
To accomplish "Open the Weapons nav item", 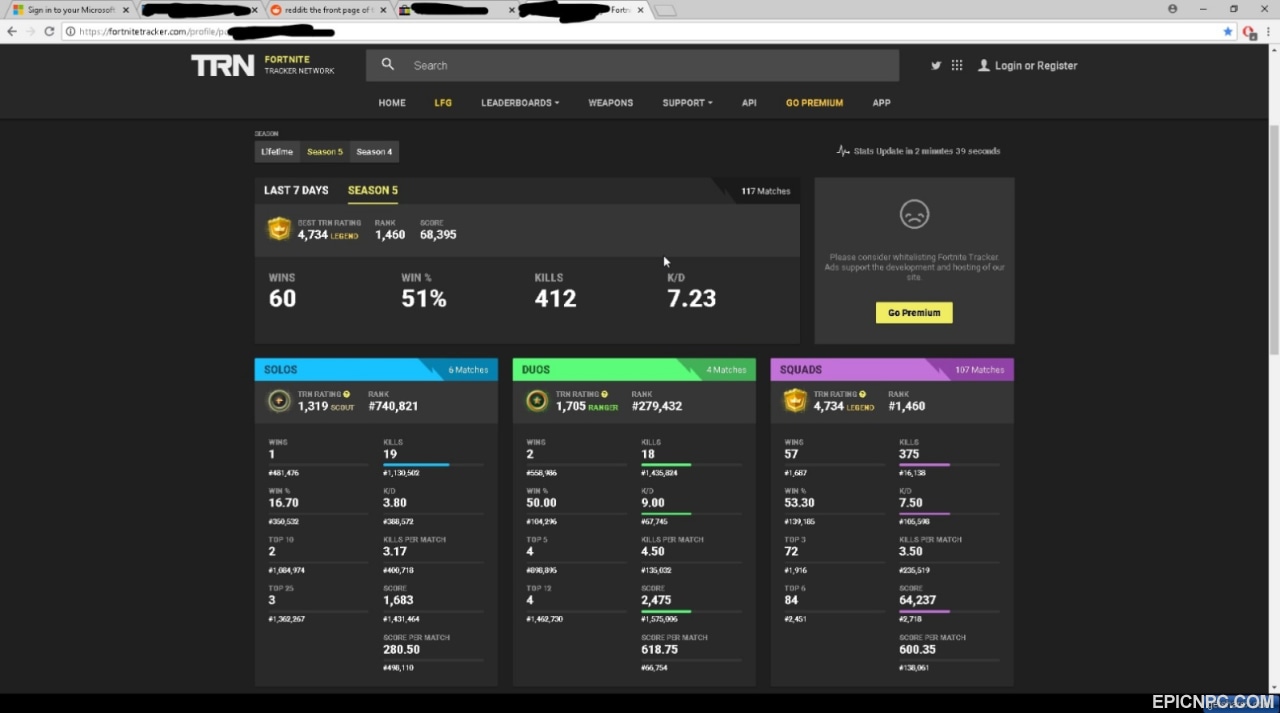I will (x=611, y=103).
